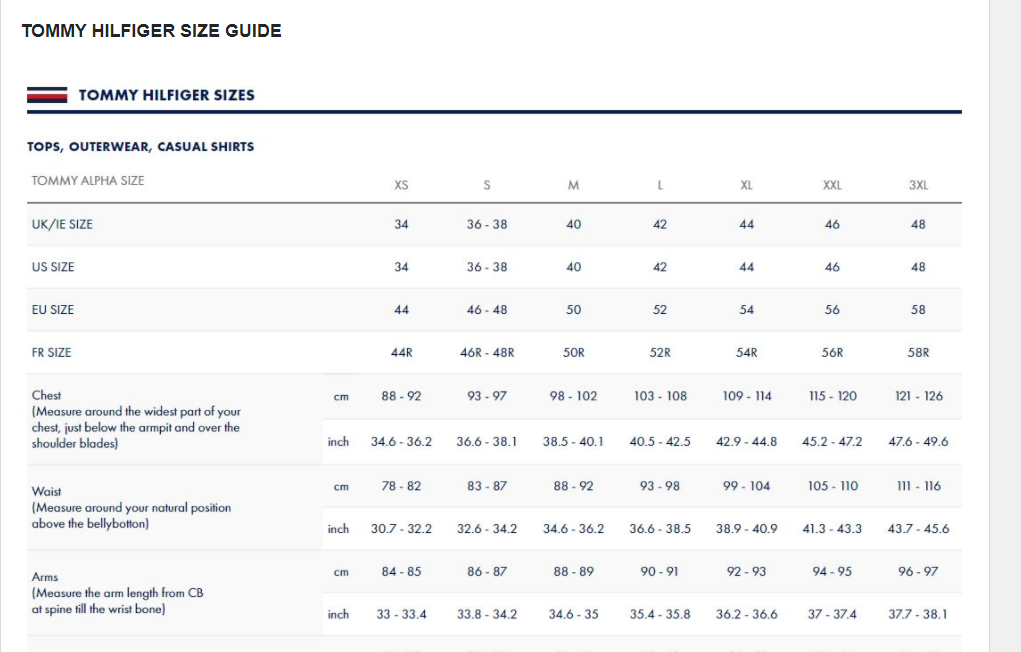
Task: Click chest cm value 103 - 108
Action: coord(660,396)
